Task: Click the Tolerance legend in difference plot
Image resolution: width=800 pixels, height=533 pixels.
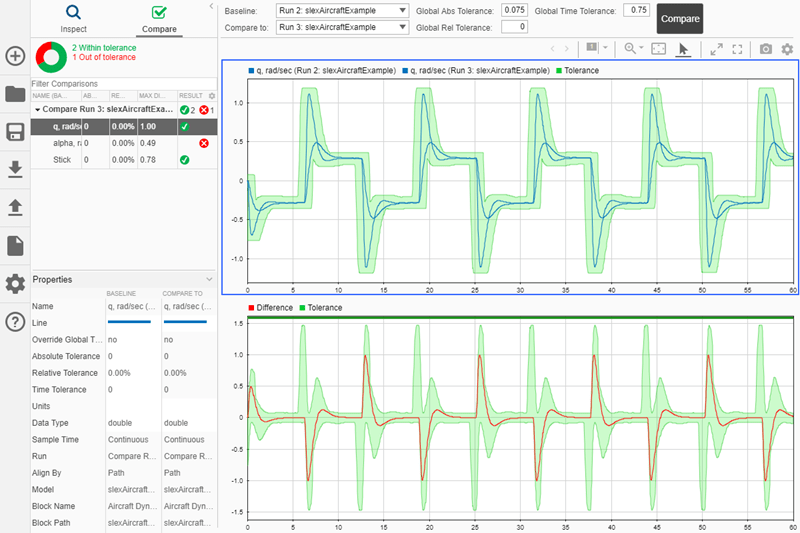Action: tap(320, 308)
